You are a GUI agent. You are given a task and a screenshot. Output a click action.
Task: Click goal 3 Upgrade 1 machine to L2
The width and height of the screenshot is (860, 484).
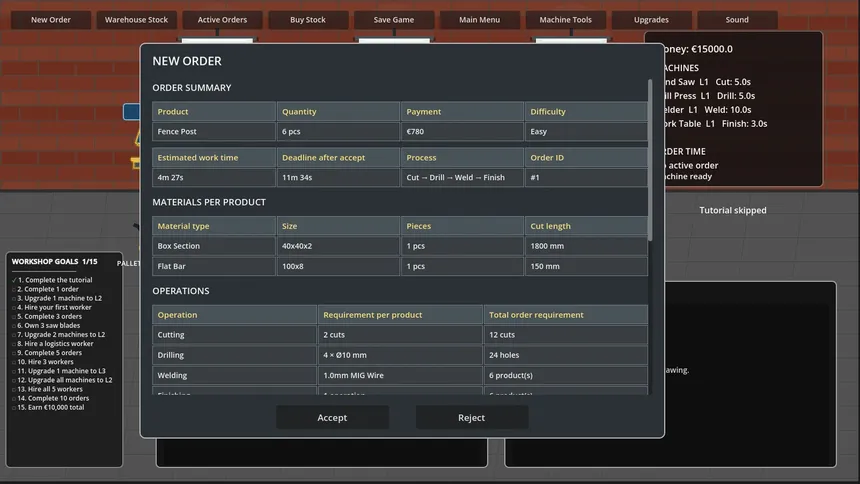coord(57,298)
